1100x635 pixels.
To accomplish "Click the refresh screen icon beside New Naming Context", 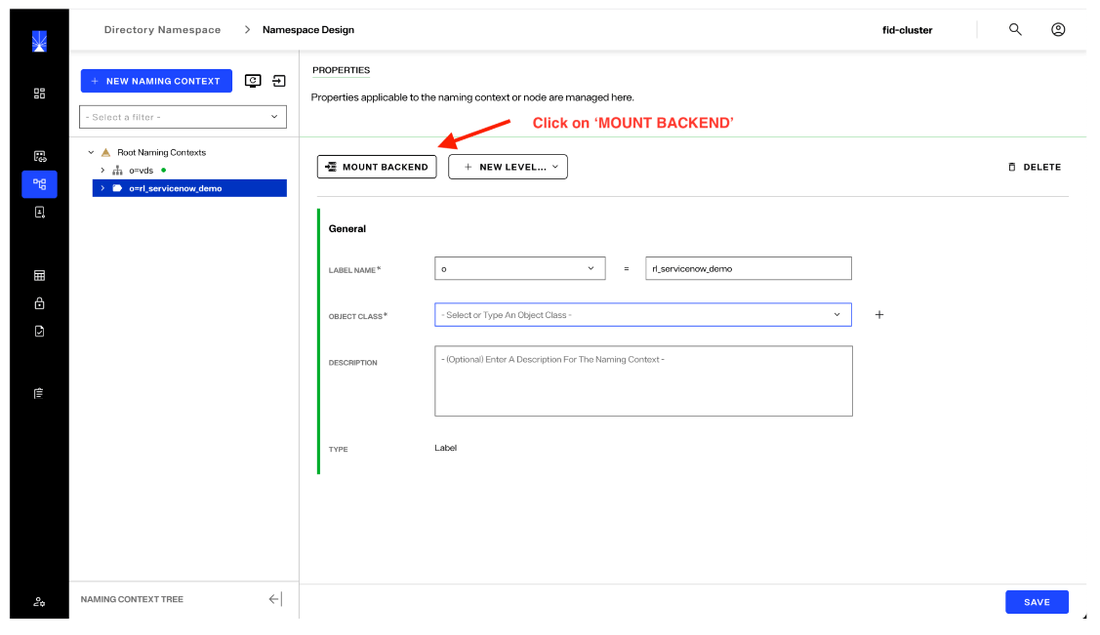I will pyautogui.click(x=253, y=81).
